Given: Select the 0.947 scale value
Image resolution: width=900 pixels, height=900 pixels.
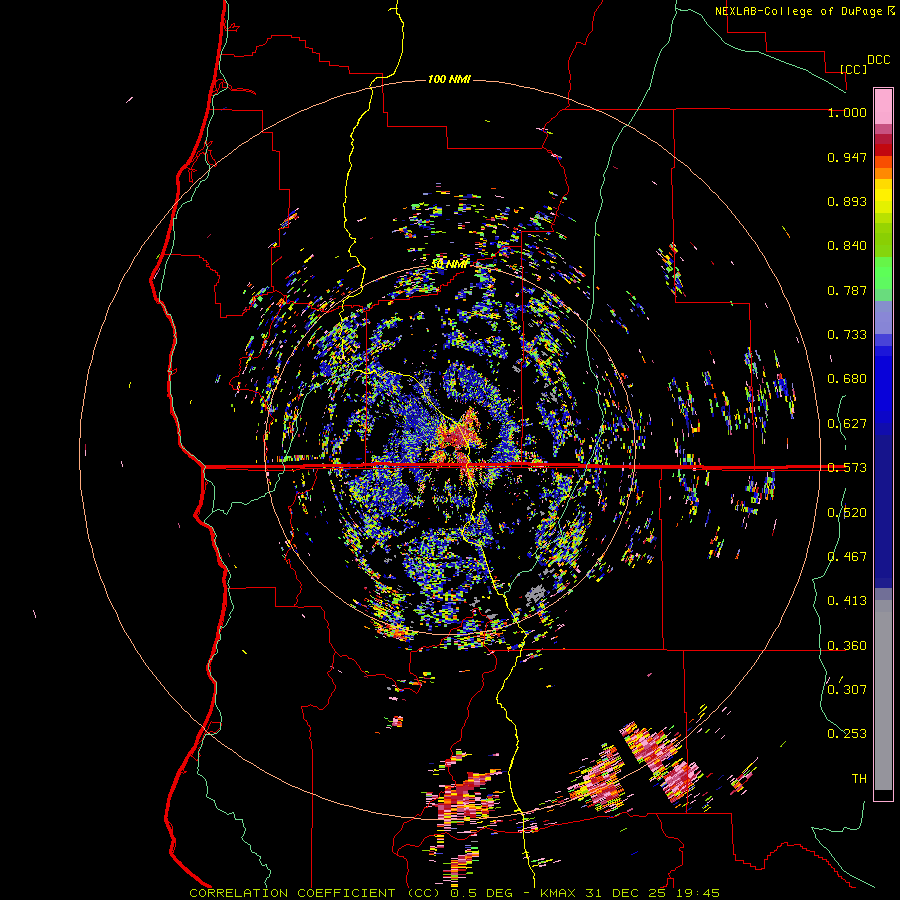Looking at the screenshot, I should pos(847,157).
